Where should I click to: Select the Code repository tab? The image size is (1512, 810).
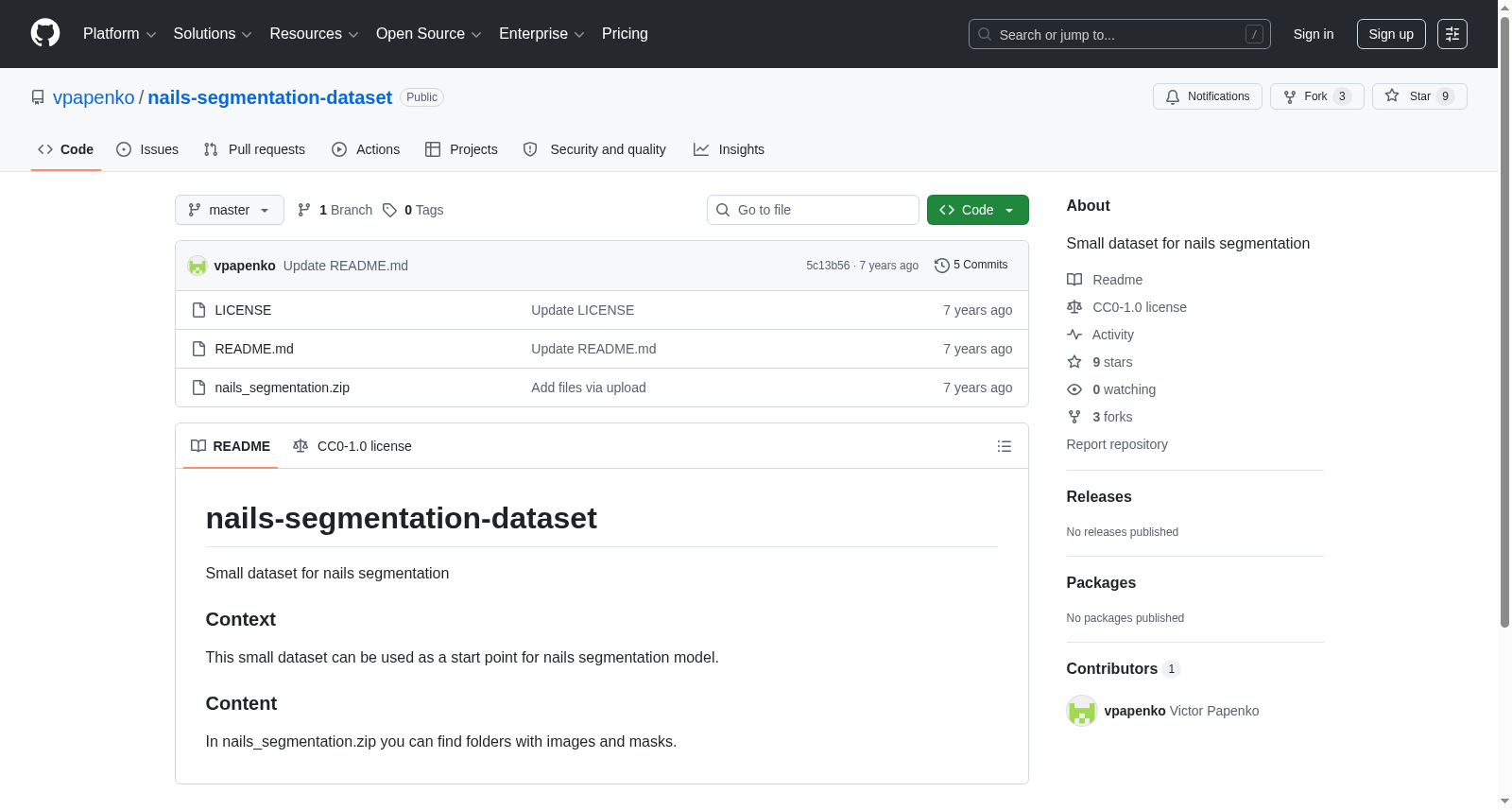pos(66,149)
